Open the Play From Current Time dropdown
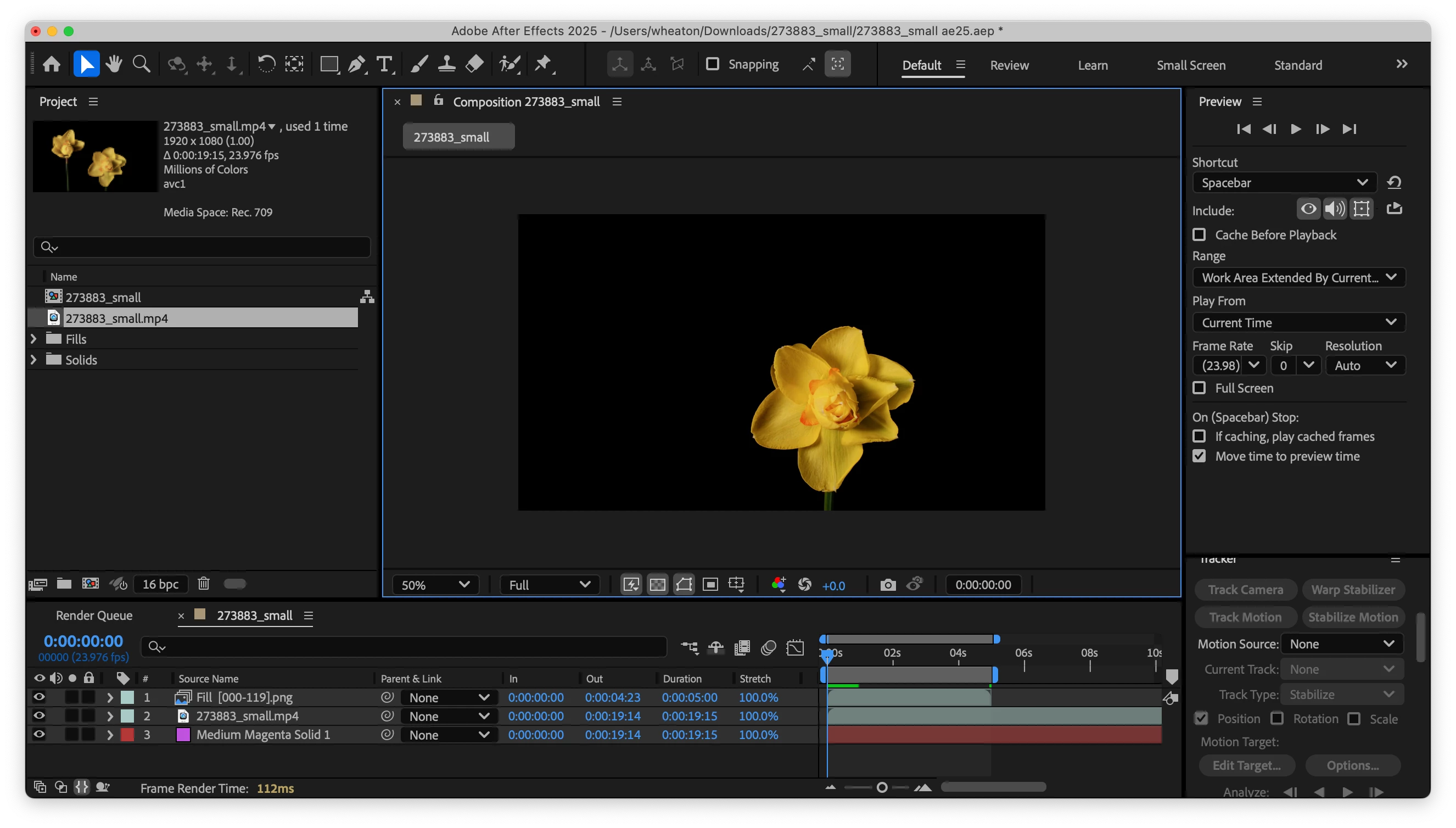The image size is (1456, 828). click(x=1298, y=322)
